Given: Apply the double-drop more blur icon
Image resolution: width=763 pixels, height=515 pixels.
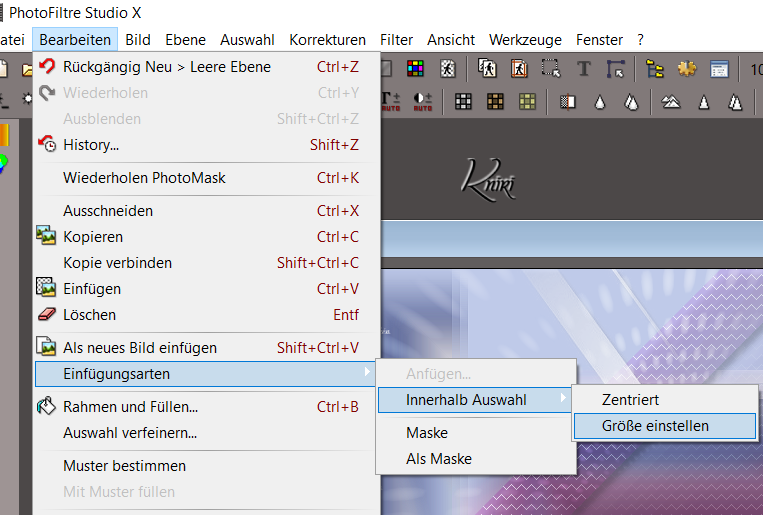Looking at the screenshot, I should point(632,102).
